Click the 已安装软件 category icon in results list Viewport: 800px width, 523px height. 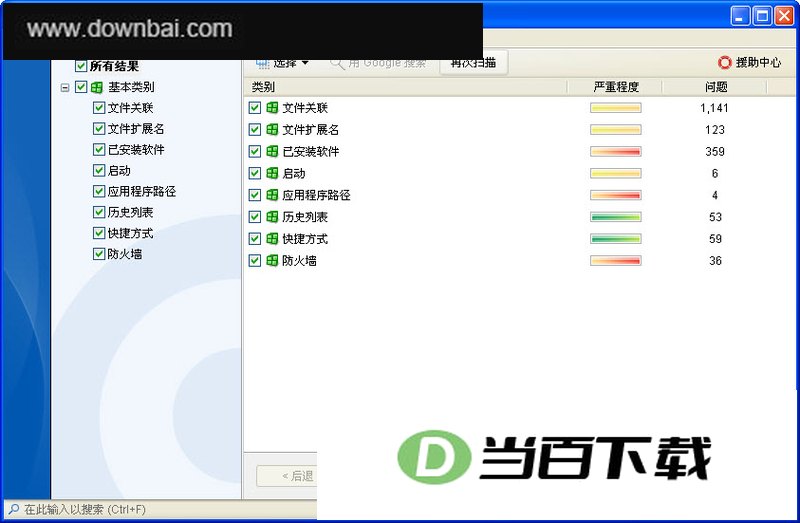click(272, 152)
